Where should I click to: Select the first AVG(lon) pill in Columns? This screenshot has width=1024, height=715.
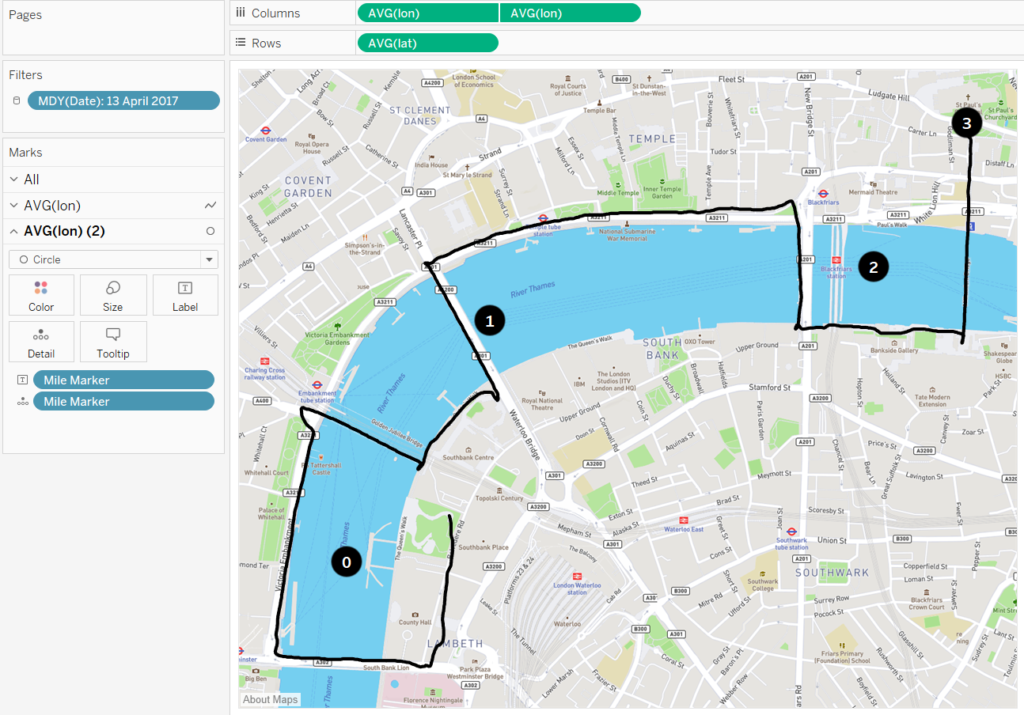428,13
